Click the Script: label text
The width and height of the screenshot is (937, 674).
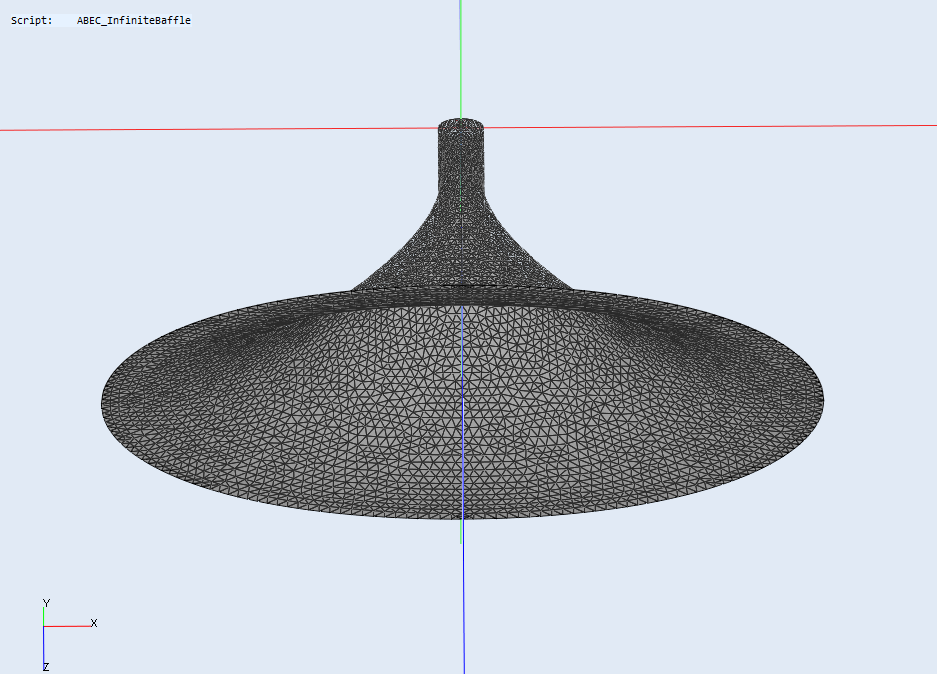pos(32,20)
